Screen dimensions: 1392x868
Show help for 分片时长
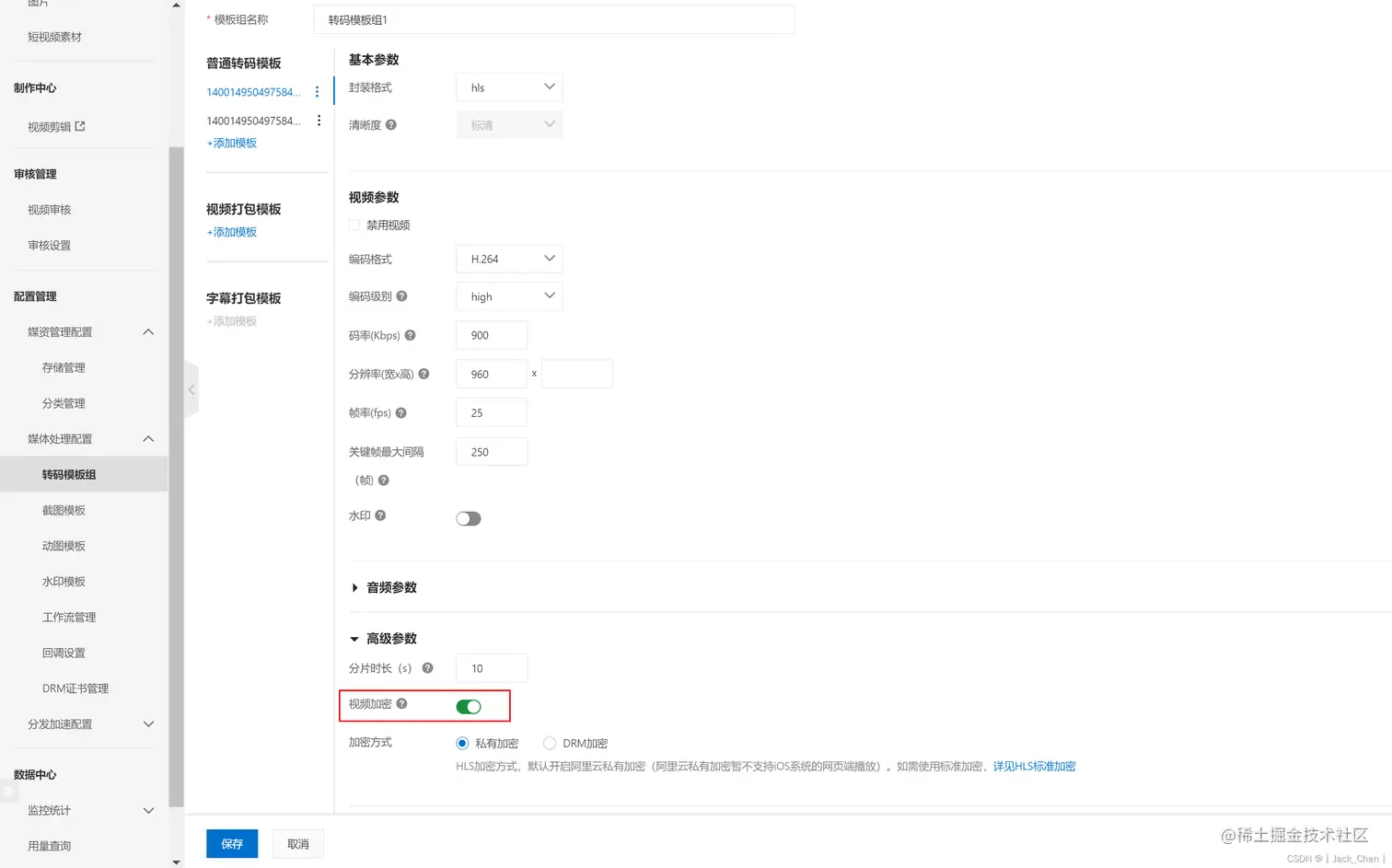(427, 668)
